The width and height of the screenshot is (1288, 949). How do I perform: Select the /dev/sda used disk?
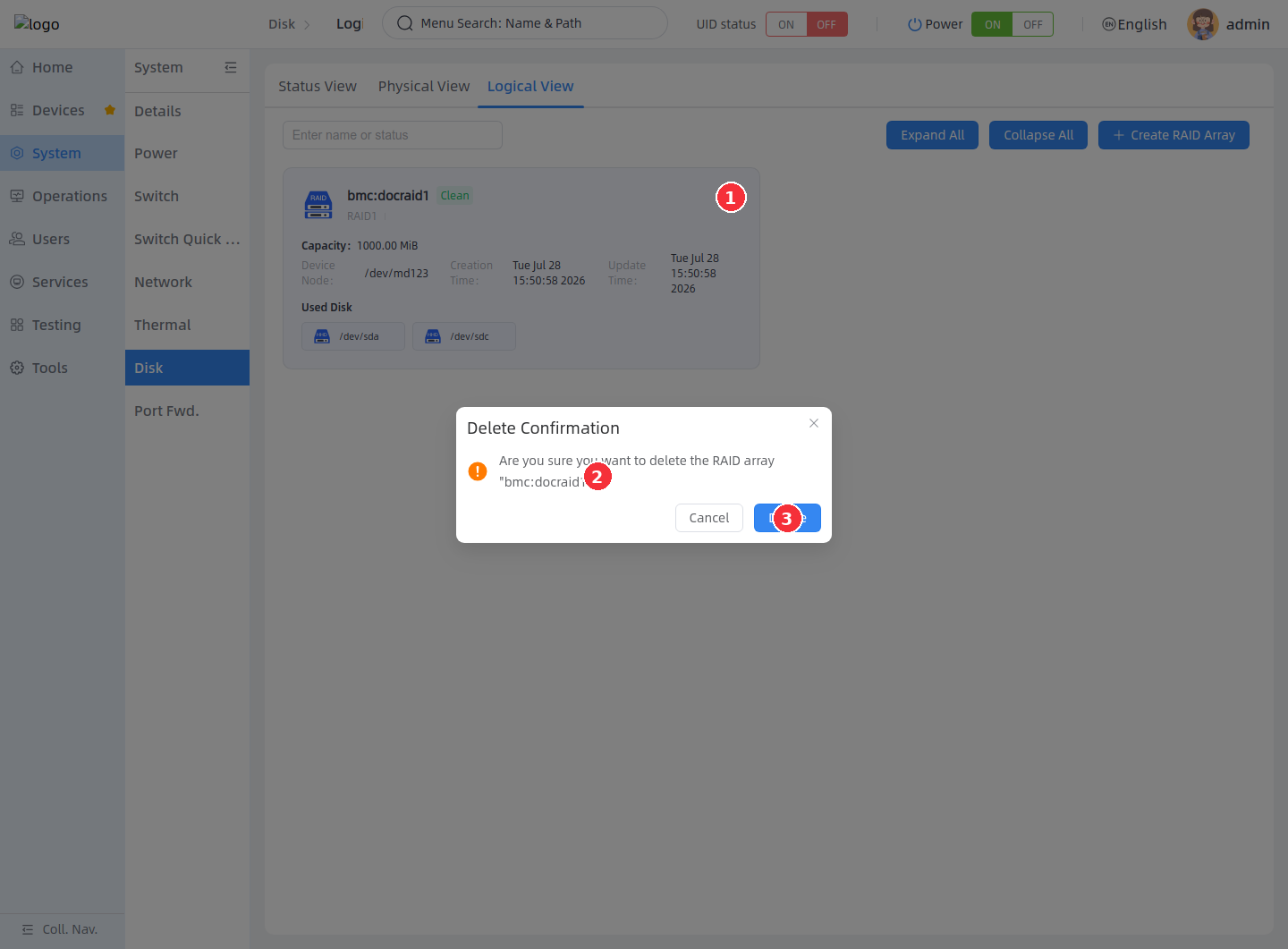[353, 336]
